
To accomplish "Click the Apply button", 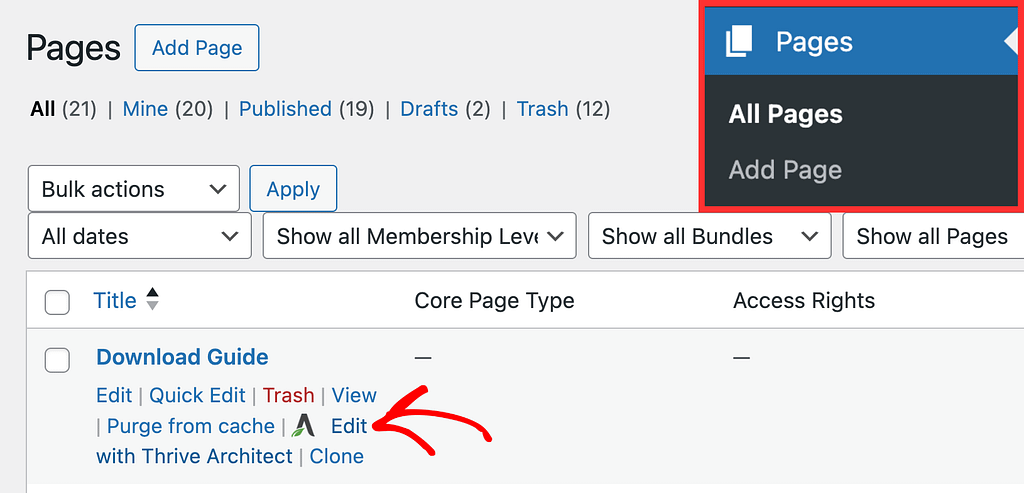I will coord(293,189).
